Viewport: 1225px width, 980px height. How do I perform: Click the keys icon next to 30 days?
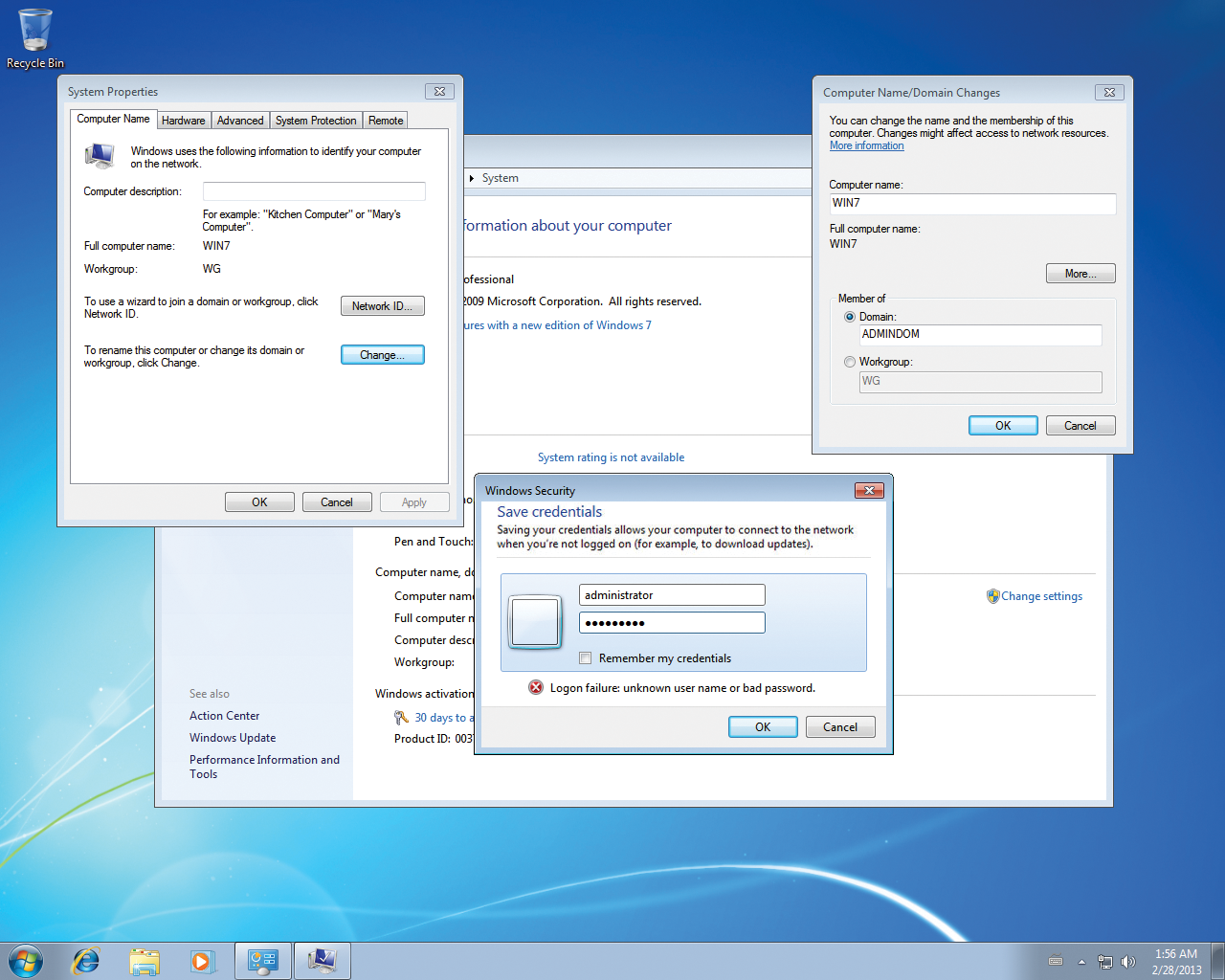click(401, 717)
